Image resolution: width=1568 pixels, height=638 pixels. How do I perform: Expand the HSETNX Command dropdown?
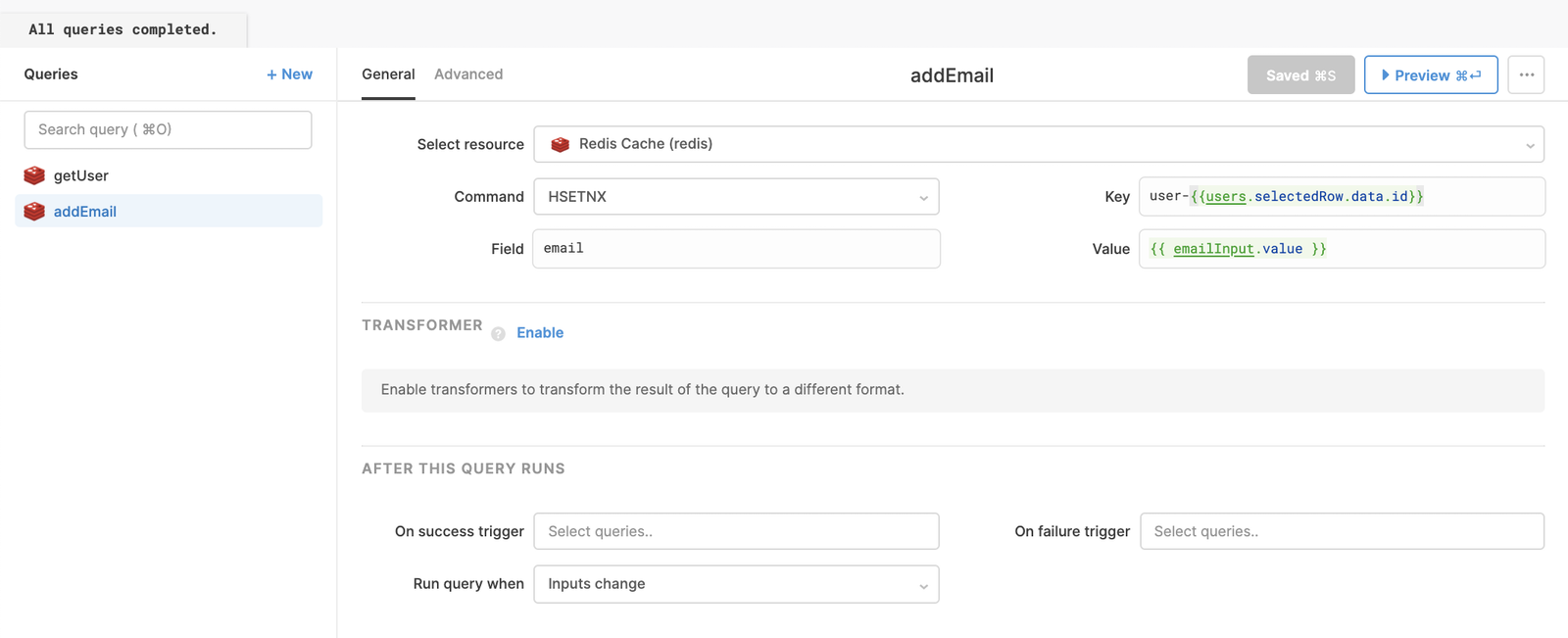point(736,196)
